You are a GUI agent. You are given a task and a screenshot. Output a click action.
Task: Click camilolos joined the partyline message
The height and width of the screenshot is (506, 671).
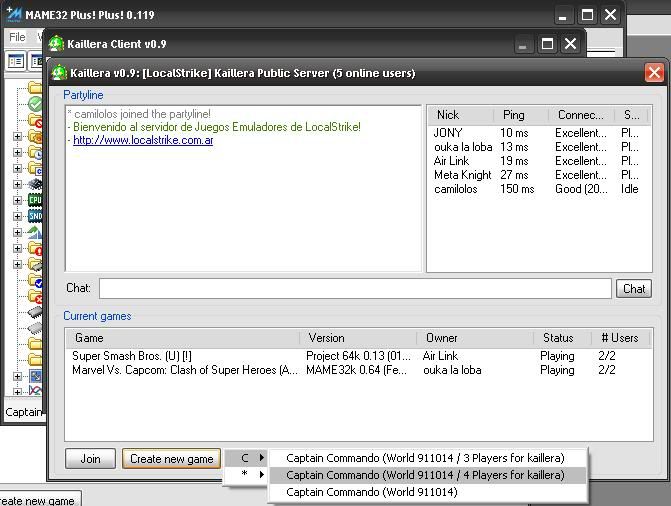142,114
